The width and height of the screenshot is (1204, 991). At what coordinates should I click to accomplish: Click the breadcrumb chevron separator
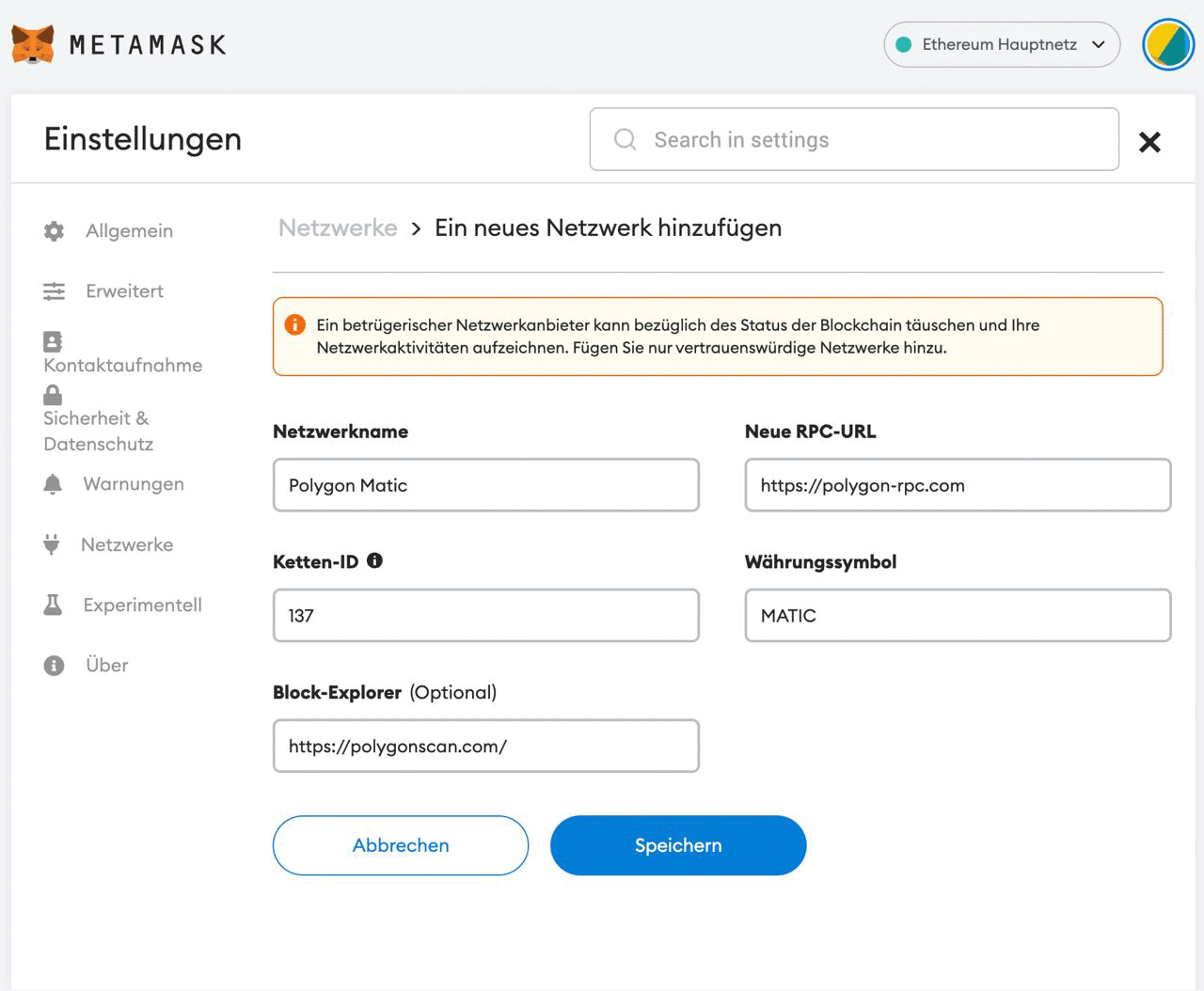[x=416, y=228]
